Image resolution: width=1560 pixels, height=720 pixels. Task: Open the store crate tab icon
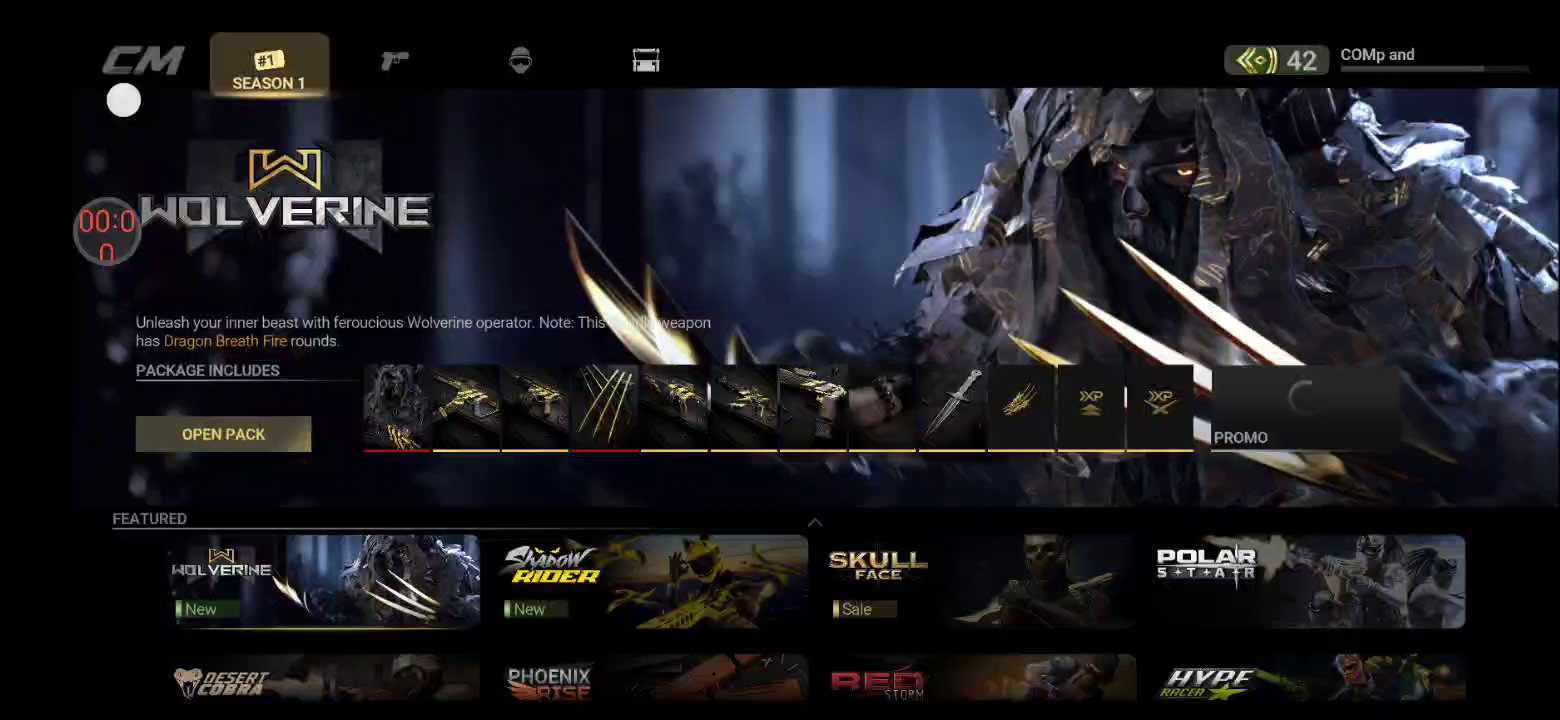pos(646,61)
